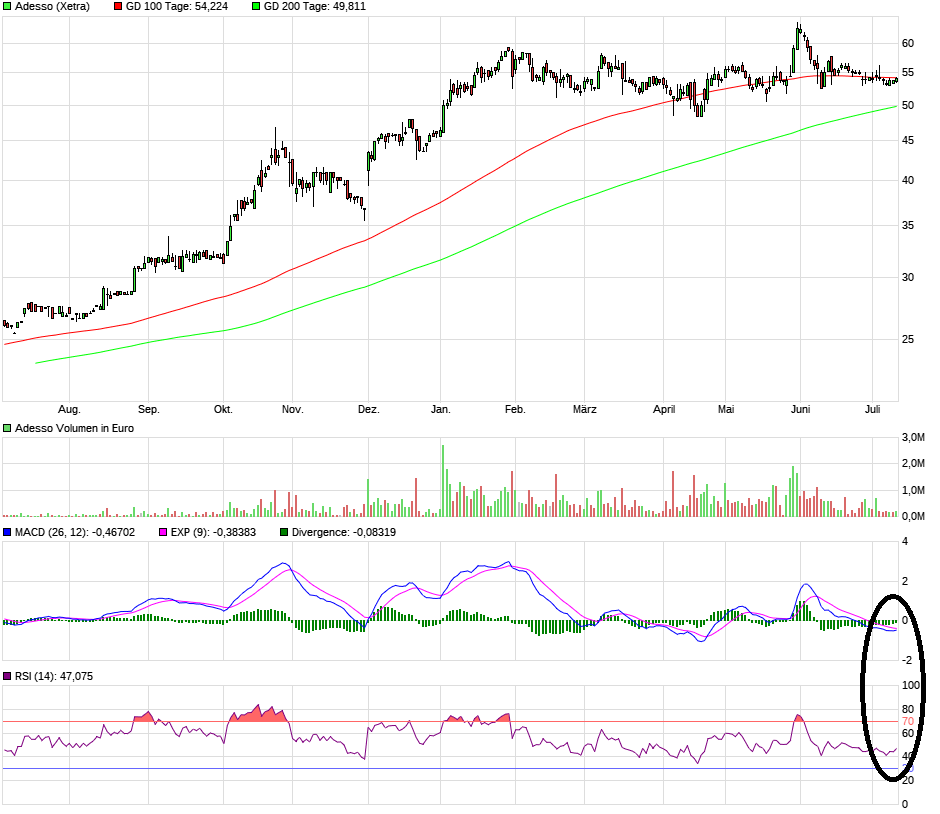Click the Aug. month marker on time axis
Viewport: 940px width, 814px height.
69,409
